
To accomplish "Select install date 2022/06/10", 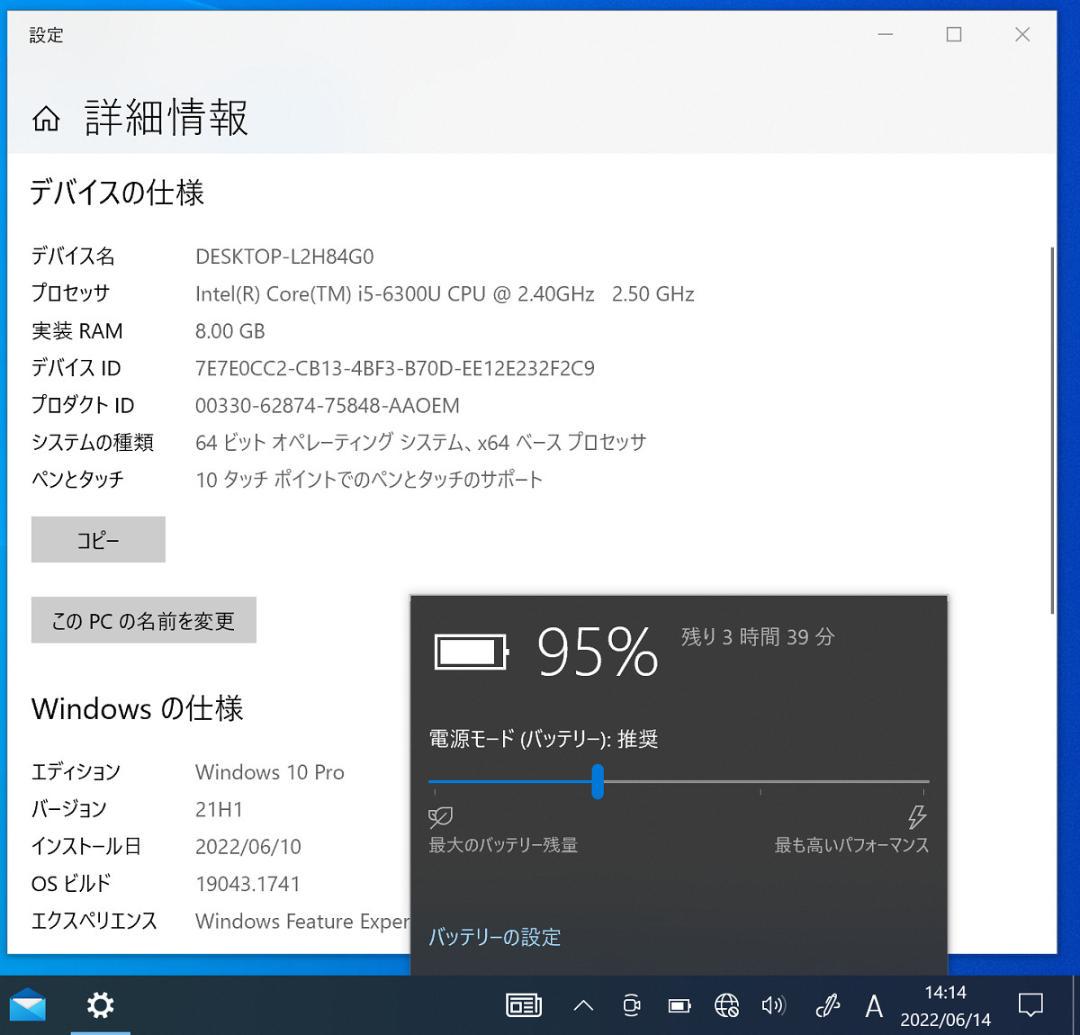I will 248,847.
